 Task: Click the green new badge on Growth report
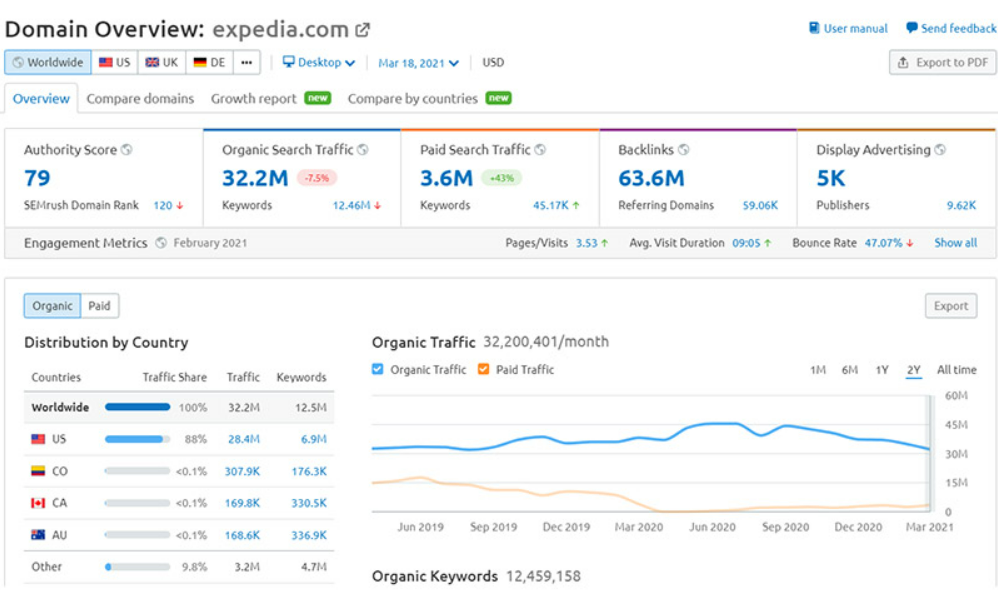(318, 98)
